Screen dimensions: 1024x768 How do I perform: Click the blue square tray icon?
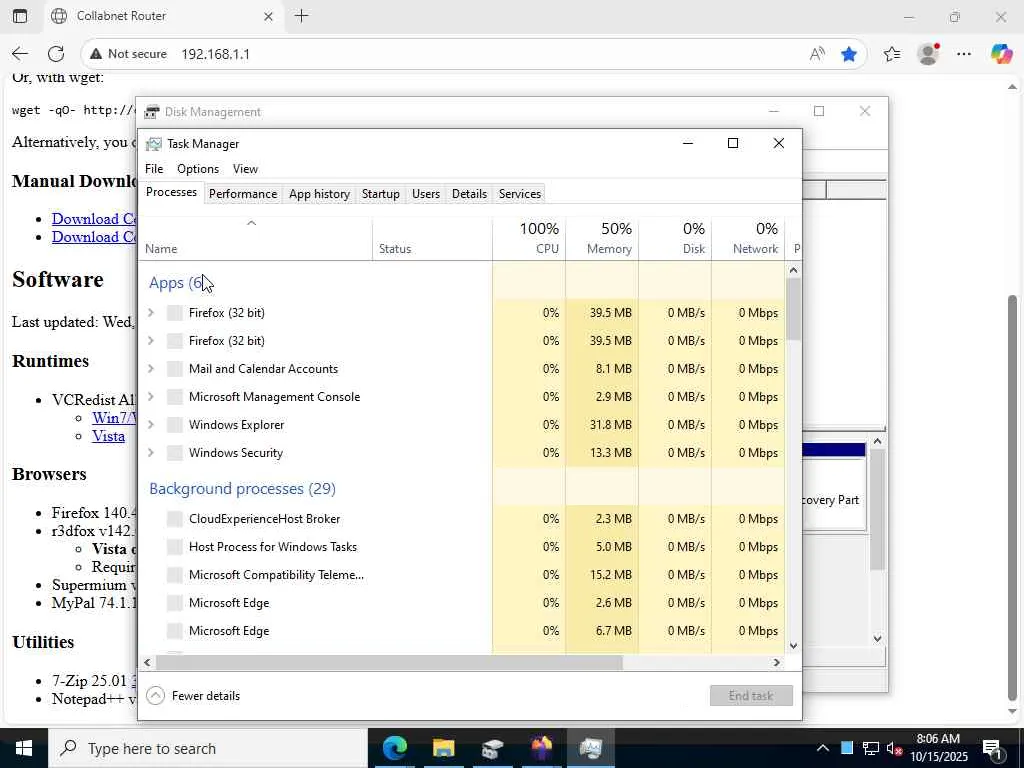(847, 748)
